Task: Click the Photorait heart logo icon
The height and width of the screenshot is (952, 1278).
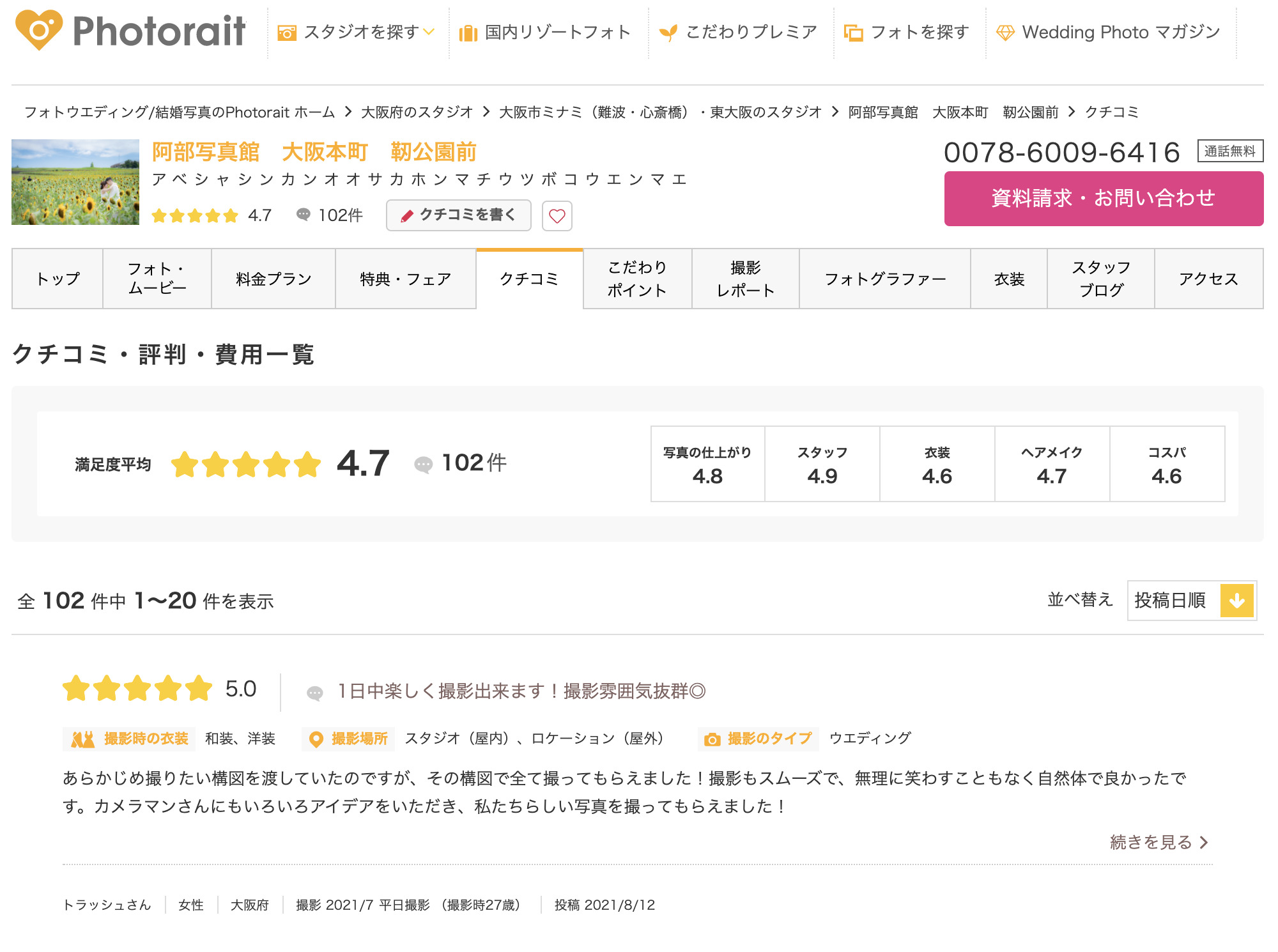Action: [39, 30]
